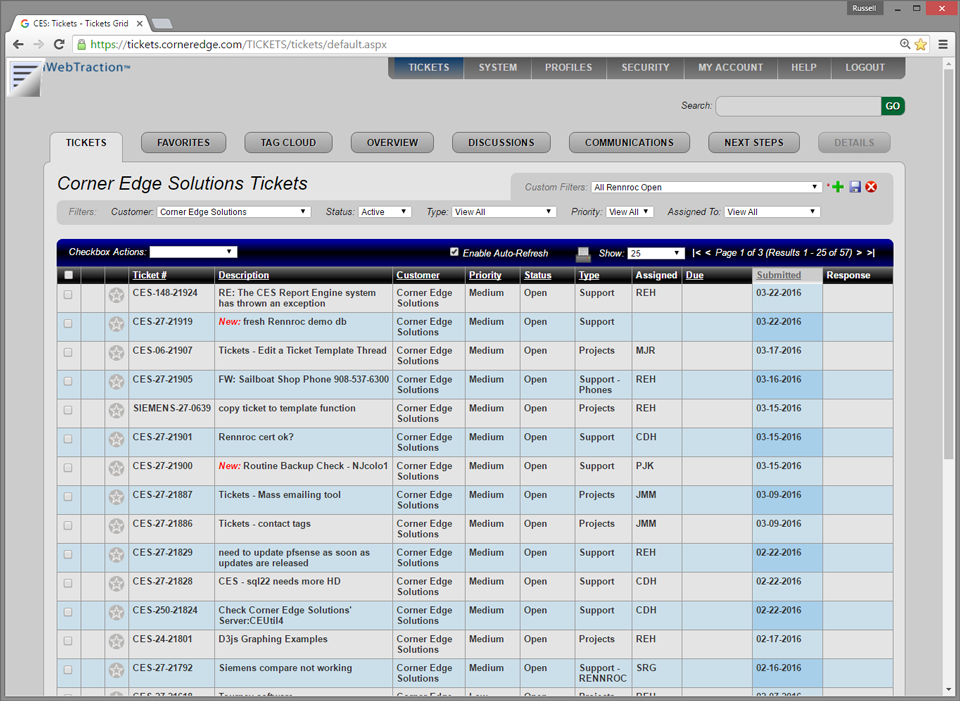Check the CES-27-21905 row checkbox
This screenshot has height=701, width=960.
click(x=68, y=381)
